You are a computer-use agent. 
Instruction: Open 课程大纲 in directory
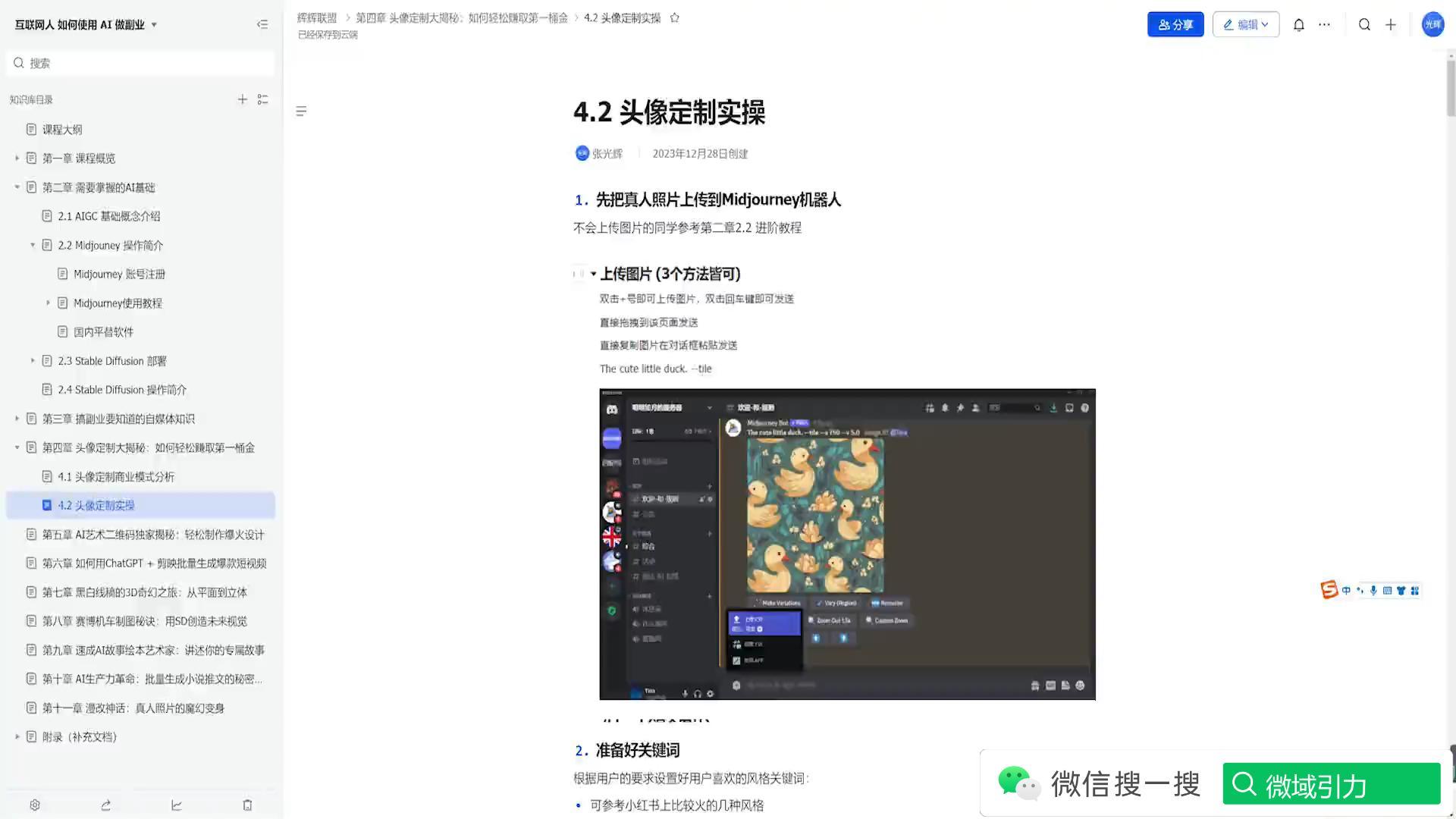(x=62, y=130)
